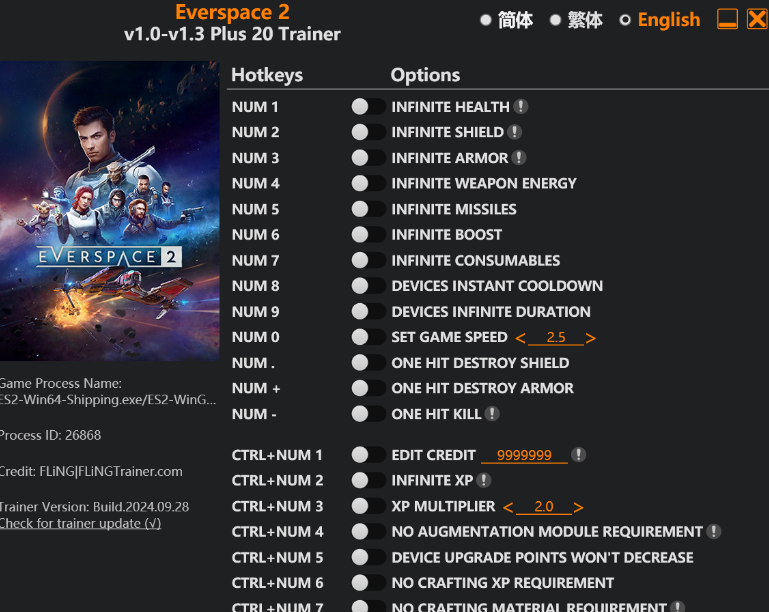This screenshot has height=612, width=769.
Task: Turn on Devices Instant Cooldown
Action: pos(368,285)
